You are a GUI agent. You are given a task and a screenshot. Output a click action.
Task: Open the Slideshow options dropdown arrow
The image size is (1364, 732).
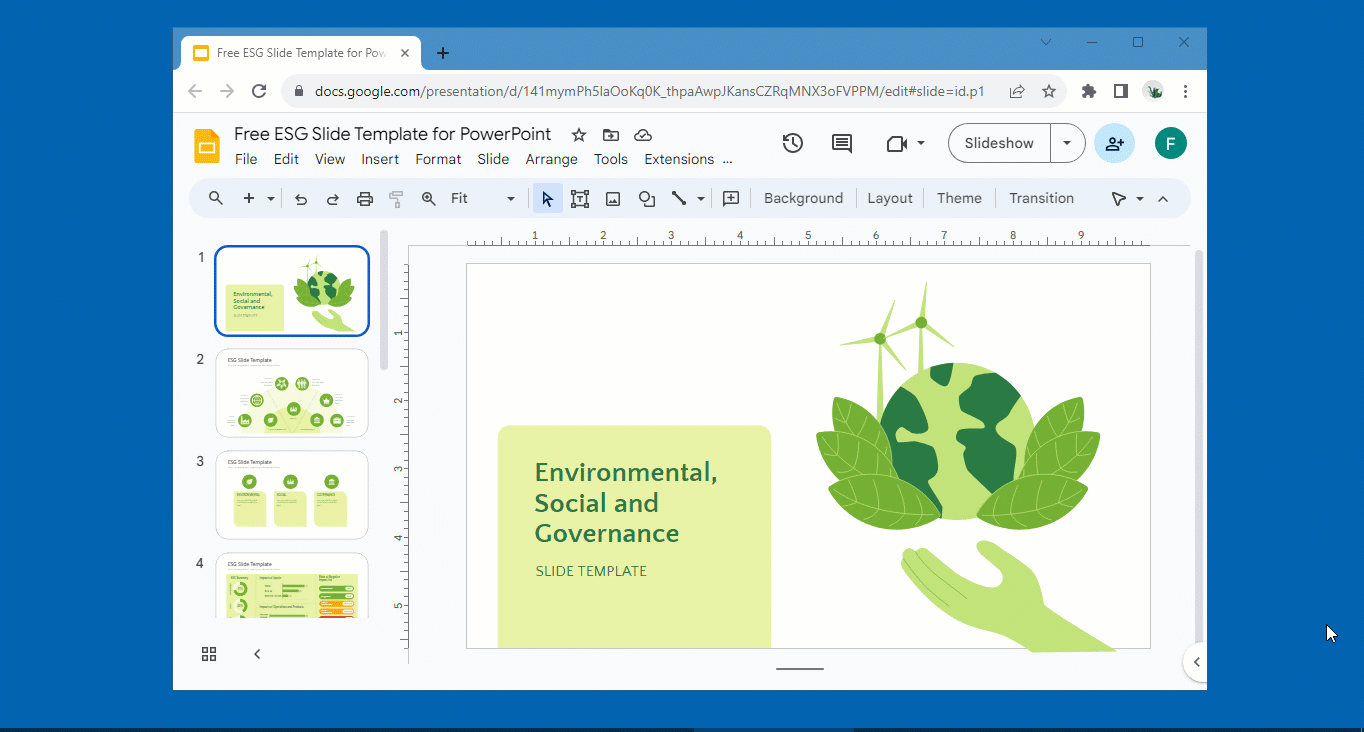pyautogui.click(x=1066, y=143)
